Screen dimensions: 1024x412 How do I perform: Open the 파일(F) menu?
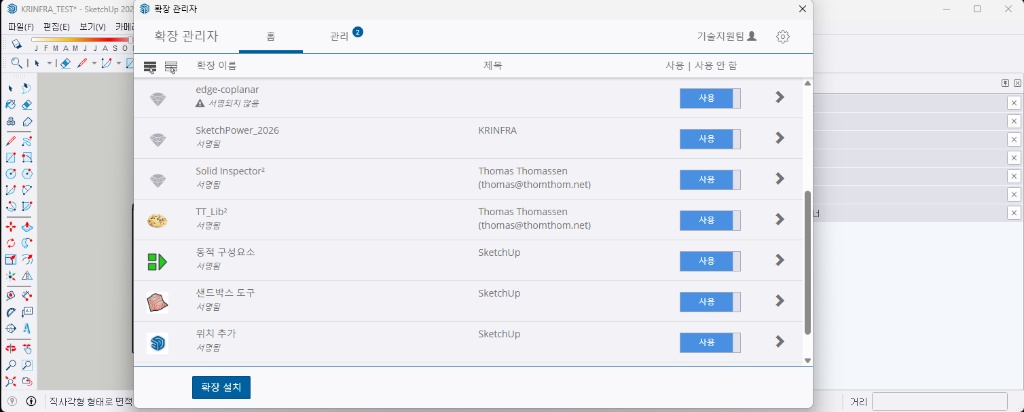click(x=21, y=27)
